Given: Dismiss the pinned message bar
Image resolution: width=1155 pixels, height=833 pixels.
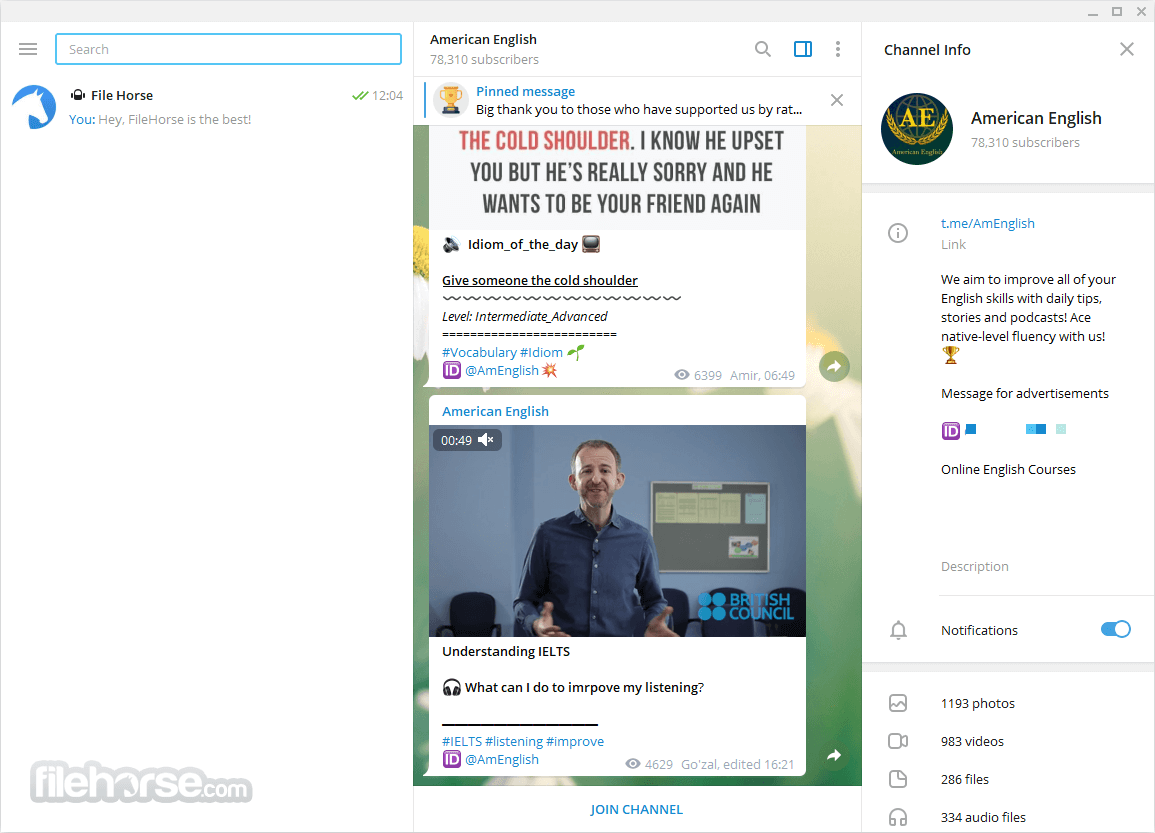Looking at the screenshot, I should coord(837,100).
